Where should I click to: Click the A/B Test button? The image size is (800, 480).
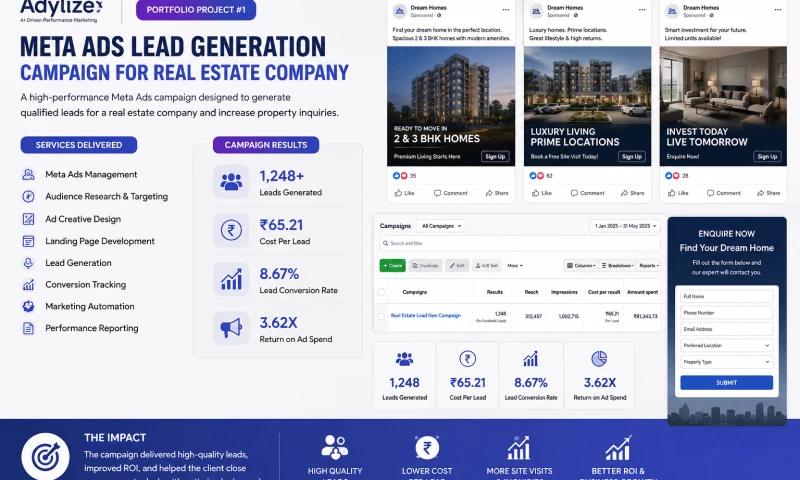tap(487, 266)
